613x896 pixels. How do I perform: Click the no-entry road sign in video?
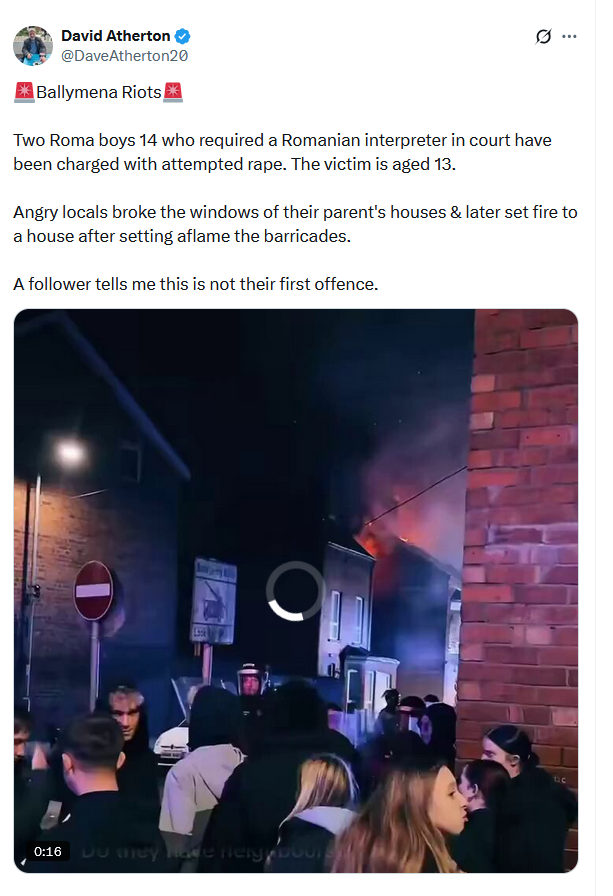click(94, 590)
